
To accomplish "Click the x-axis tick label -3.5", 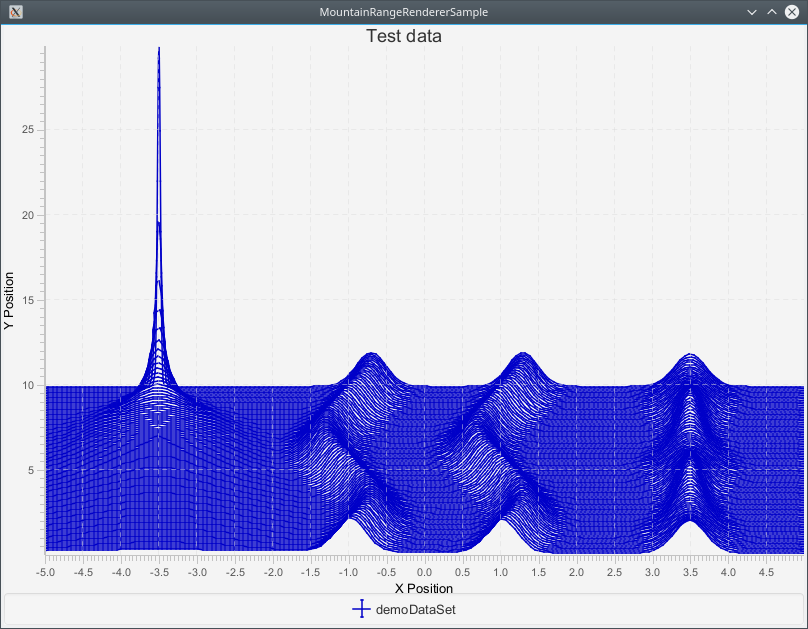I will [159, 572].
